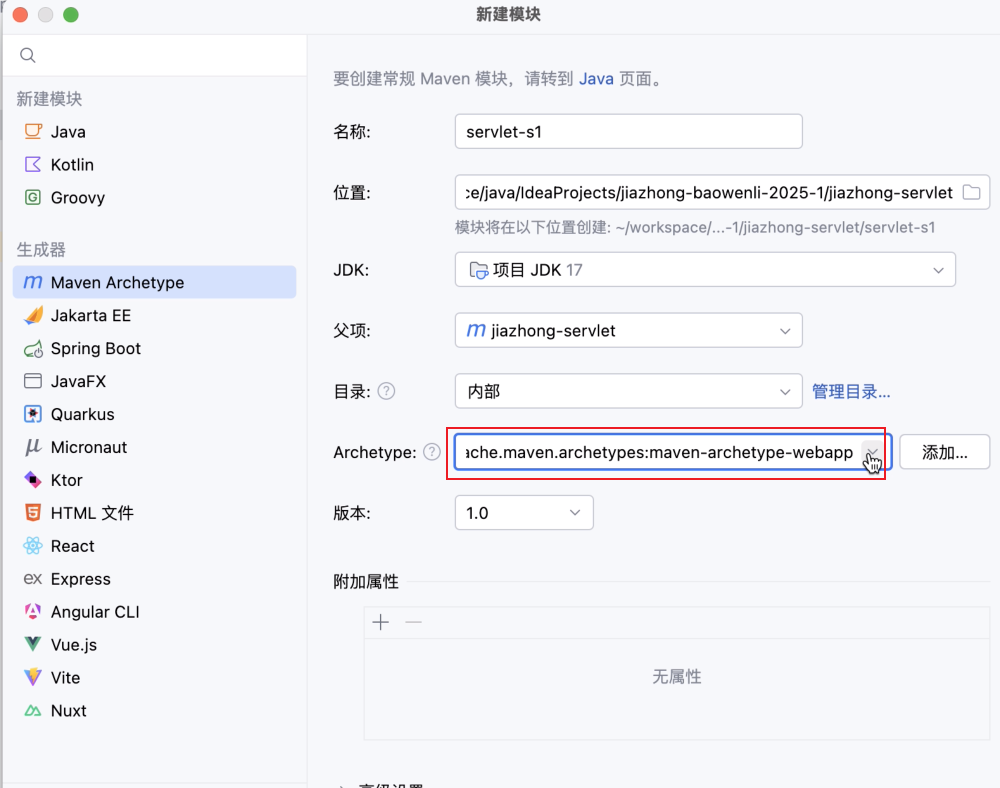
Task: Select the Java module type
Action: tap(154, 132)
